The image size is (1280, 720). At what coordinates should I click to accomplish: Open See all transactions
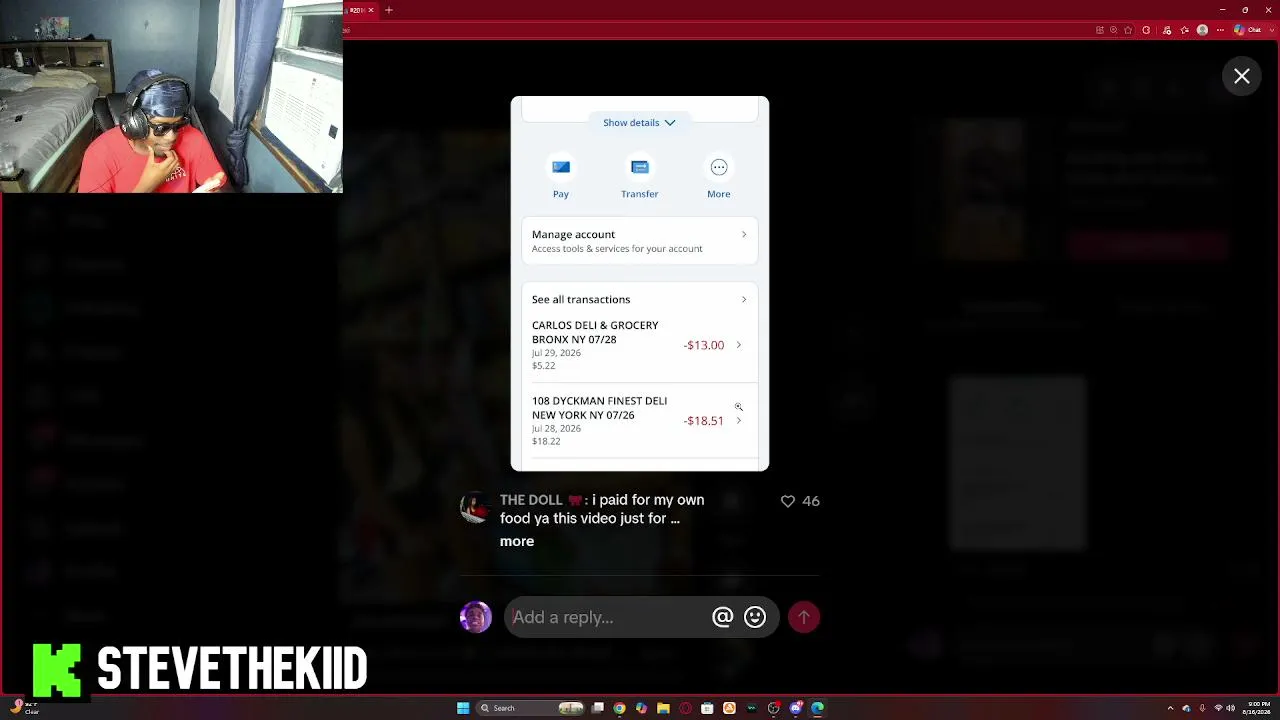click(639, 299)
